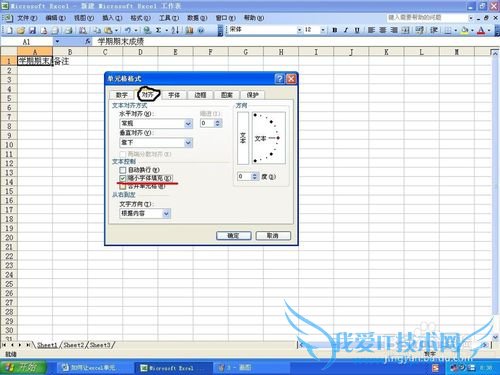Screen dimensions: 500x375
Task: Adjust the 缩进 indent spinner arrows
Action: [217, 123]
